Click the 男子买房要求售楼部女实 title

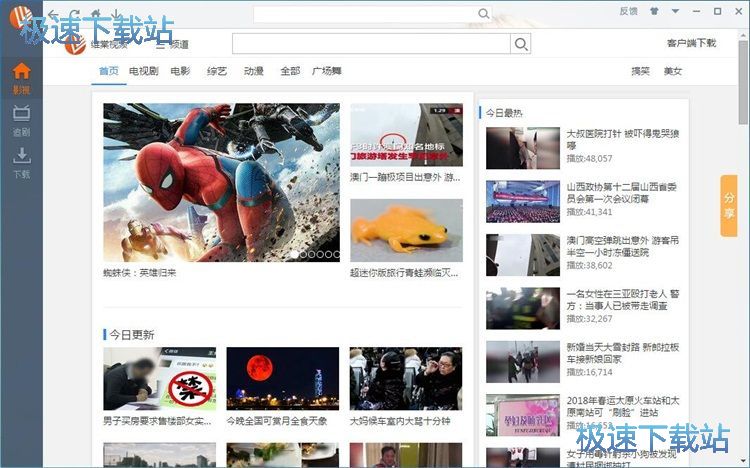pyautogui.click(x=157, y=421)
